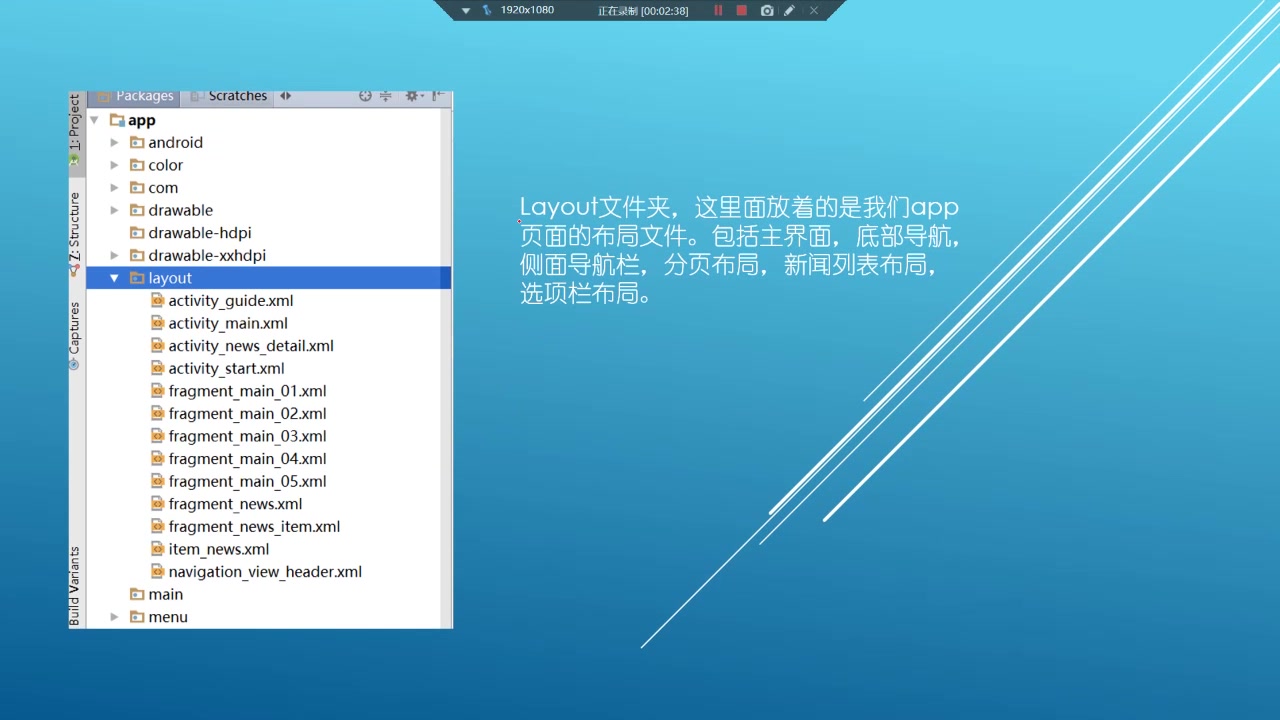The width and height of the screenshot is (1280, 720).
Task: Take a snapshot with the camera icon
Action: click(767, 10)
